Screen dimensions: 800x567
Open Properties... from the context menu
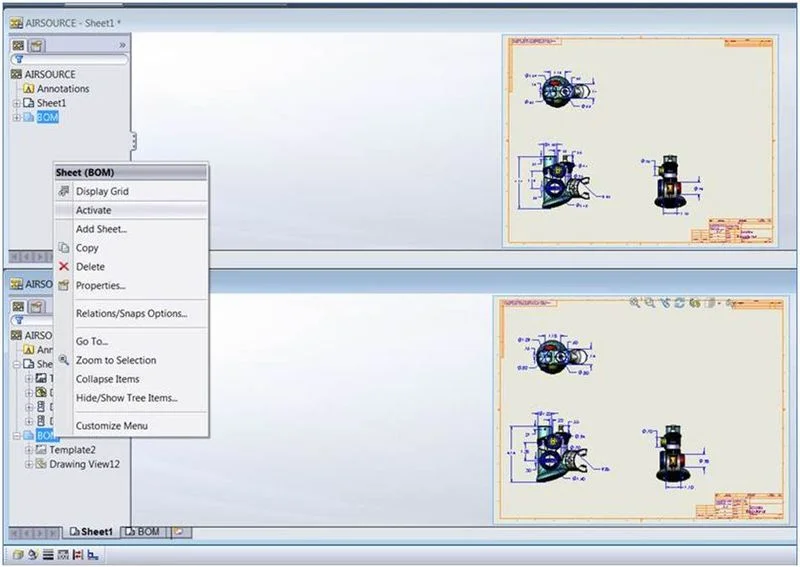pyautogui.click(x=131, y=285)
